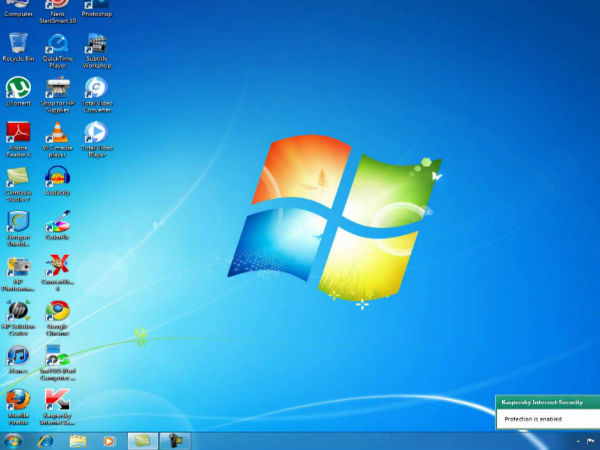Viewport: 600px width, 450px height.
Task: Select the red X icon shortcut
Action: pyautogui.click(x=57, y=273)
